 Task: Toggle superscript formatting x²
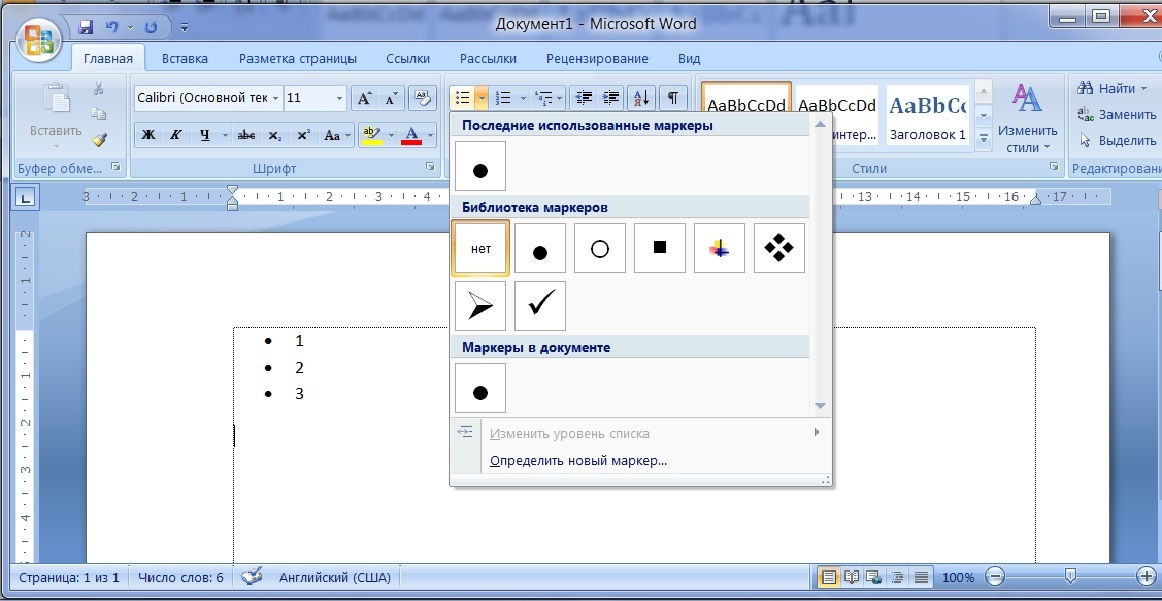click(x=302, y=135)
